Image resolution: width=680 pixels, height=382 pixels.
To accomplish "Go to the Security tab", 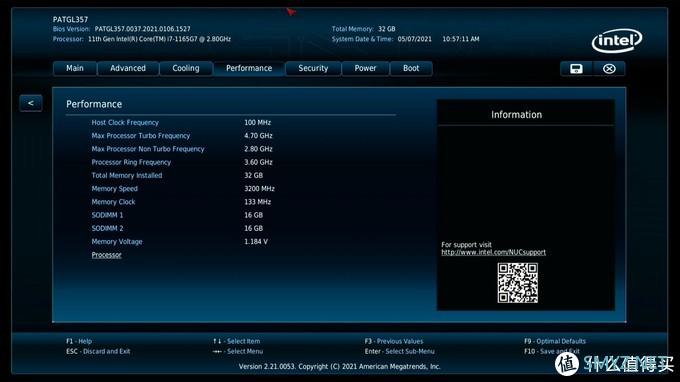I will click(313, 69).
